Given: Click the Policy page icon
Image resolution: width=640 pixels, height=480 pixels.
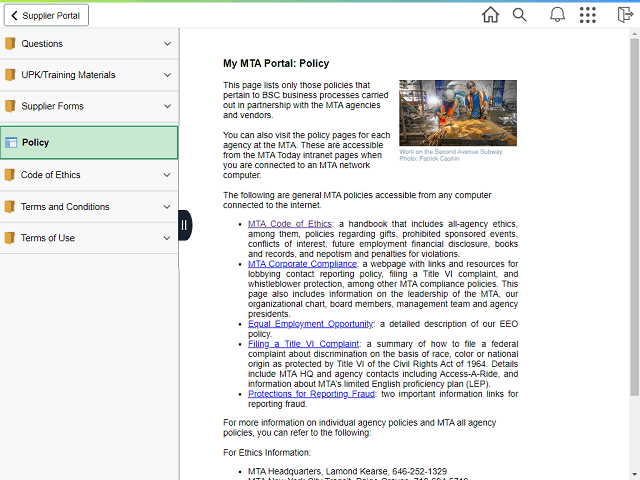Looking at the screenshot, I should coord(11,142).
